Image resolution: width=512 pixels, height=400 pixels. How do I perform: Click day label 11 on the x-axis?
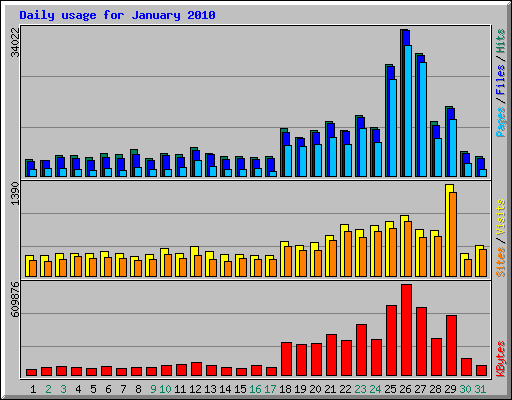tap(180, 389)
